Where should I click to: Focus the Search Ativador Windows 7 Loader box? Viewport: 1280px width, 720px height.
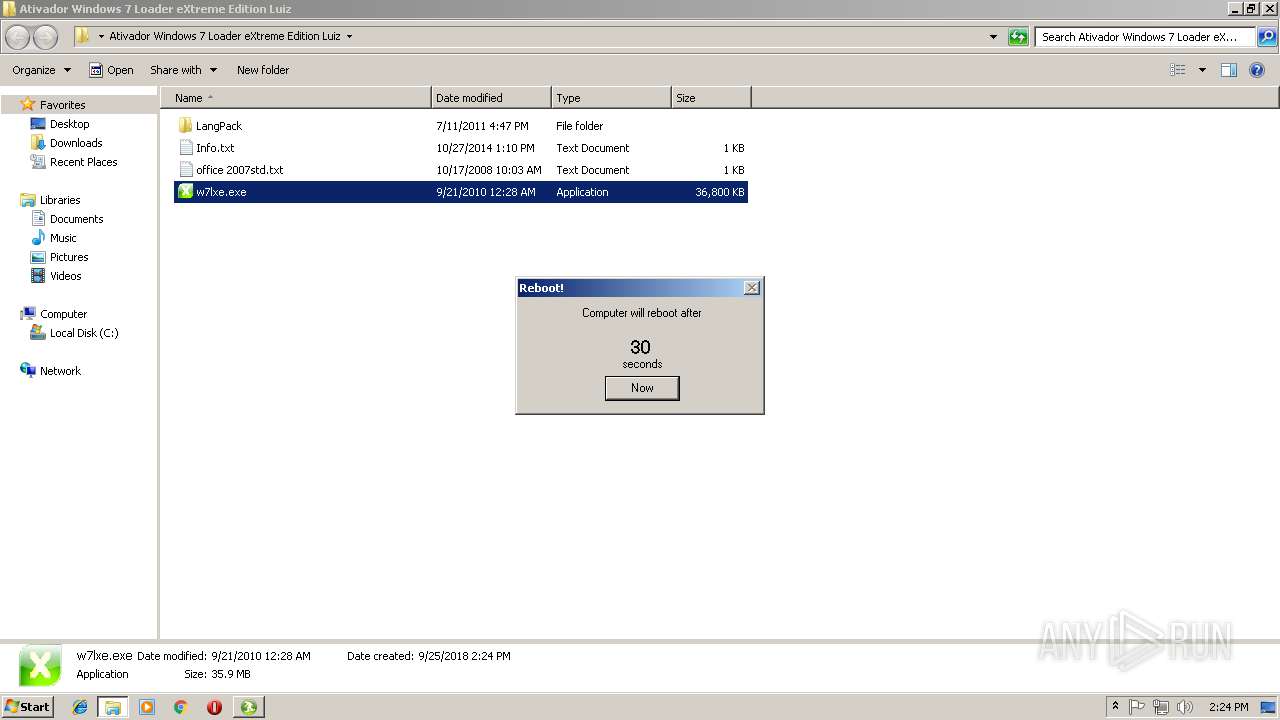(1145, 37)
